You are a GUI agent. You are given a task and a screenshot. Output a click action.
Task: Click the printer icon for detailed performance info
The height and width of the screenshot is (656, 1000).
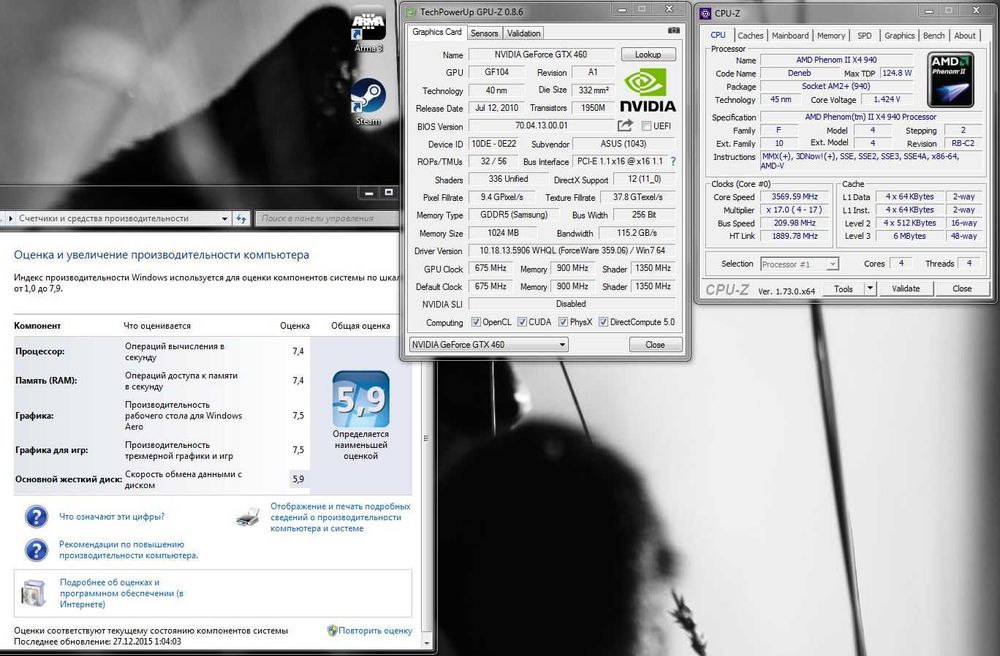(x=248, y=517)
